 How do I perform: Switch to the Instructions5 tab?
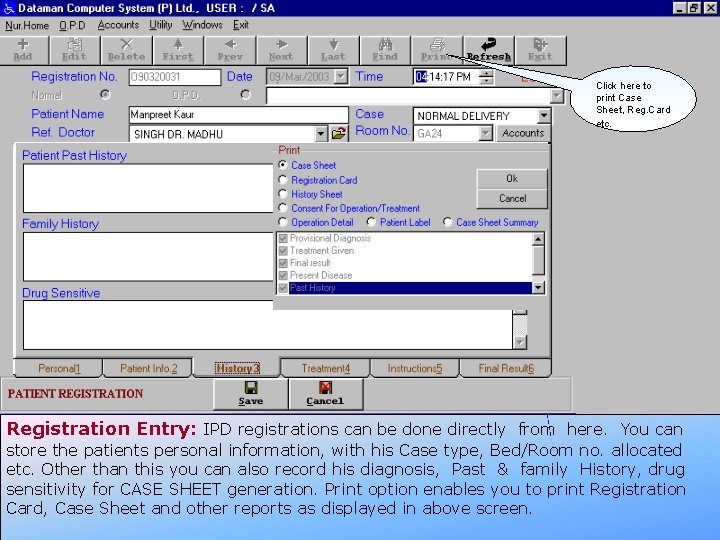coord(415,368)
